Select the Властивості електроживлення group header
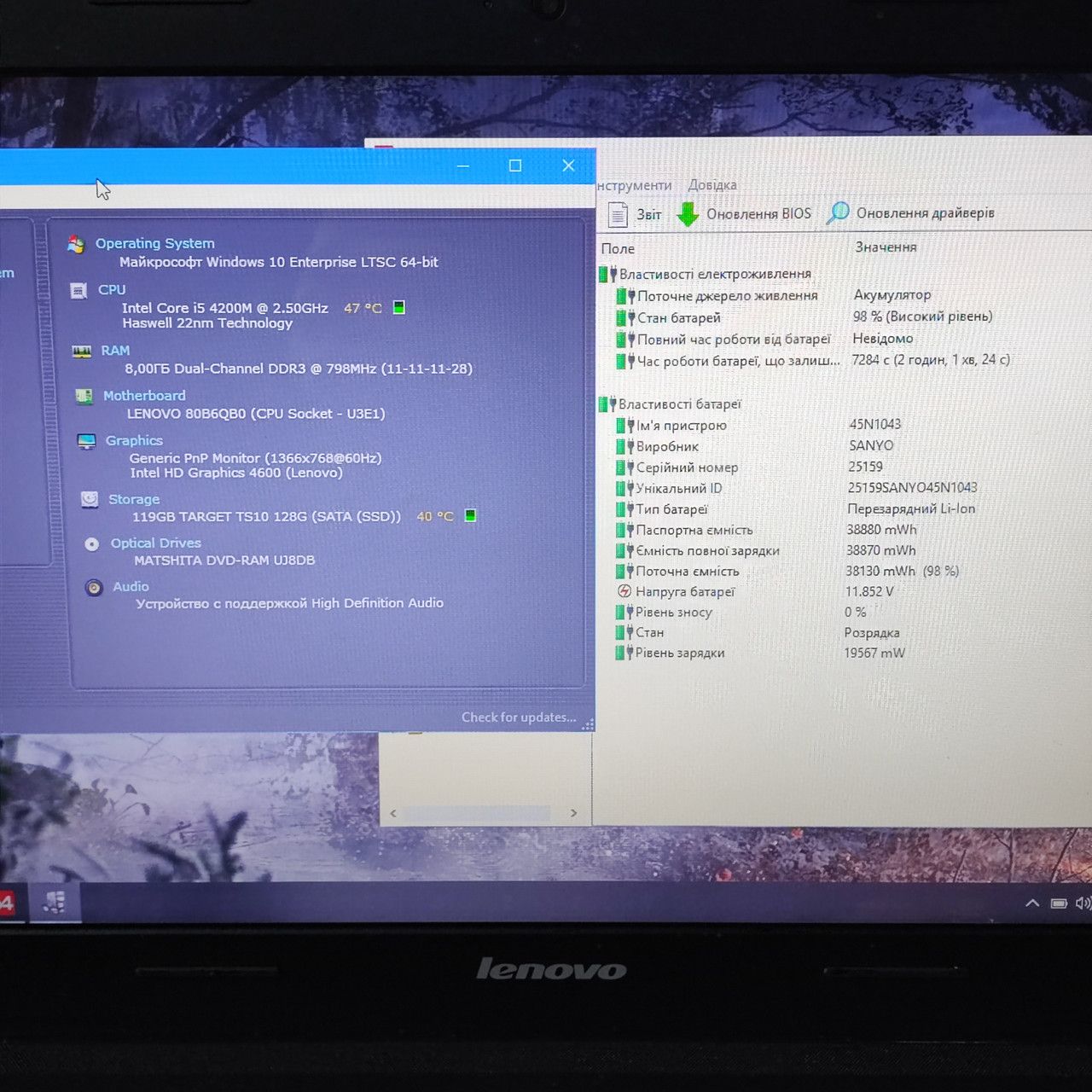Image resolution: width=1092 pixels, height=1092 pixels. pos(715,274)
